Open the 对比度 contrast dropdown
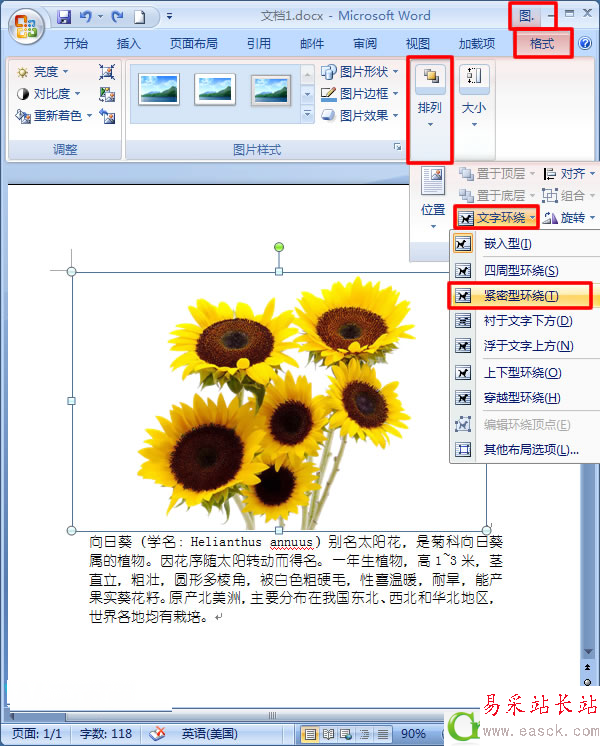The width and height of the screenshot is (600, 746). click(x=48, y=94)
